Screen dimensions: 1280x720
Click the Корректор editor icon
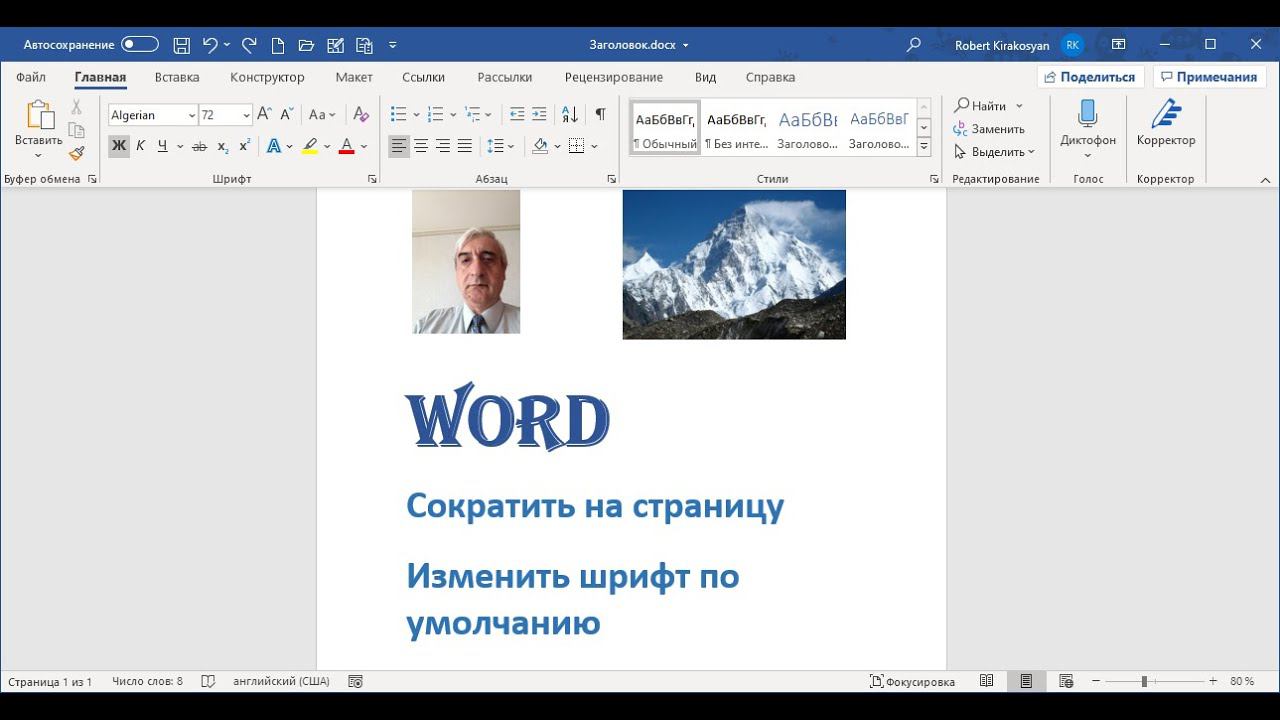coord(1165,115)
